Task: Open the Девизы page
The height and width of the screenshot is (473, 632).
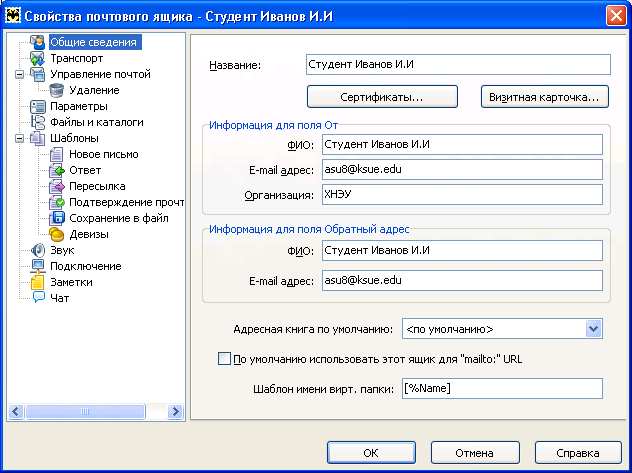Action: [x=89, y=234]
